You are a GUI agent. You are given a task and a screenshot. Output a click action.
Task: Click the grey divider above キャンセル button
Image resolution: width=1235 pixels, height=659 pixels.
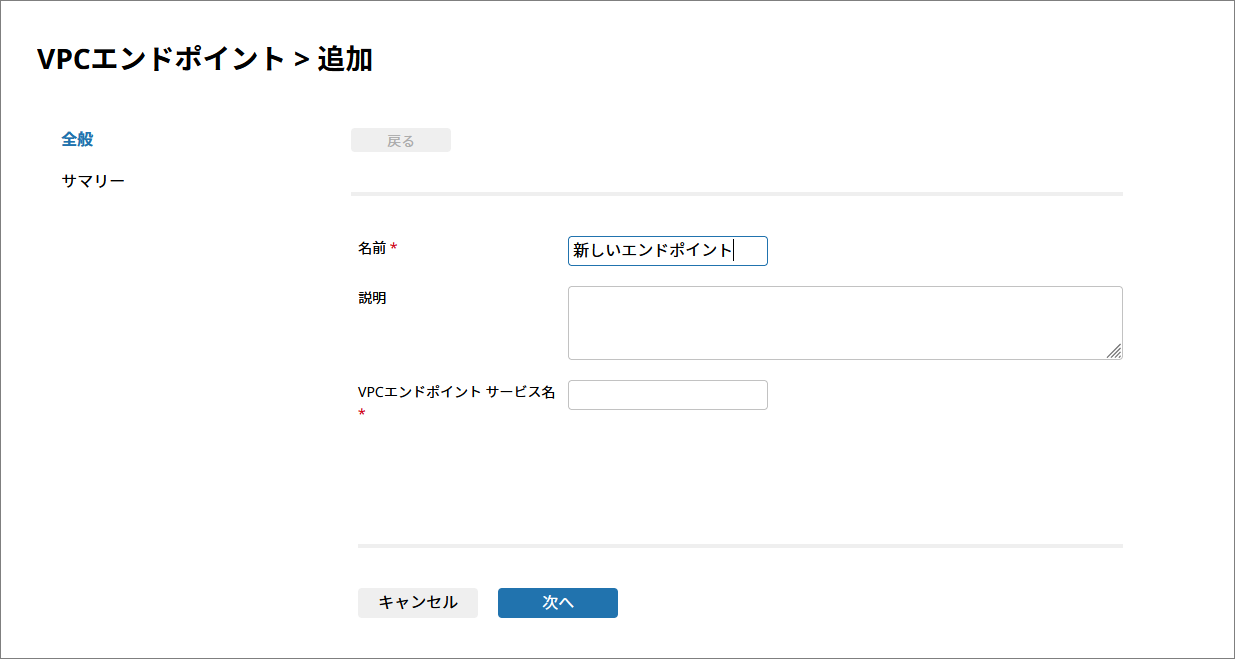(740, 546)
